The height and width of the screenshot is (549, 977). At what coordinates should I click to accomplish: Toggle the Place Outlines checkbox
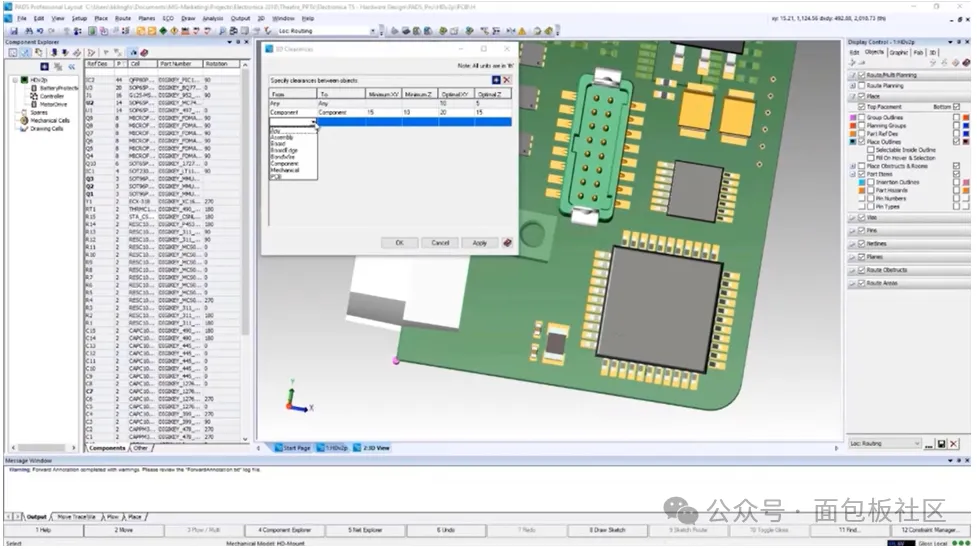pos(862,141)
